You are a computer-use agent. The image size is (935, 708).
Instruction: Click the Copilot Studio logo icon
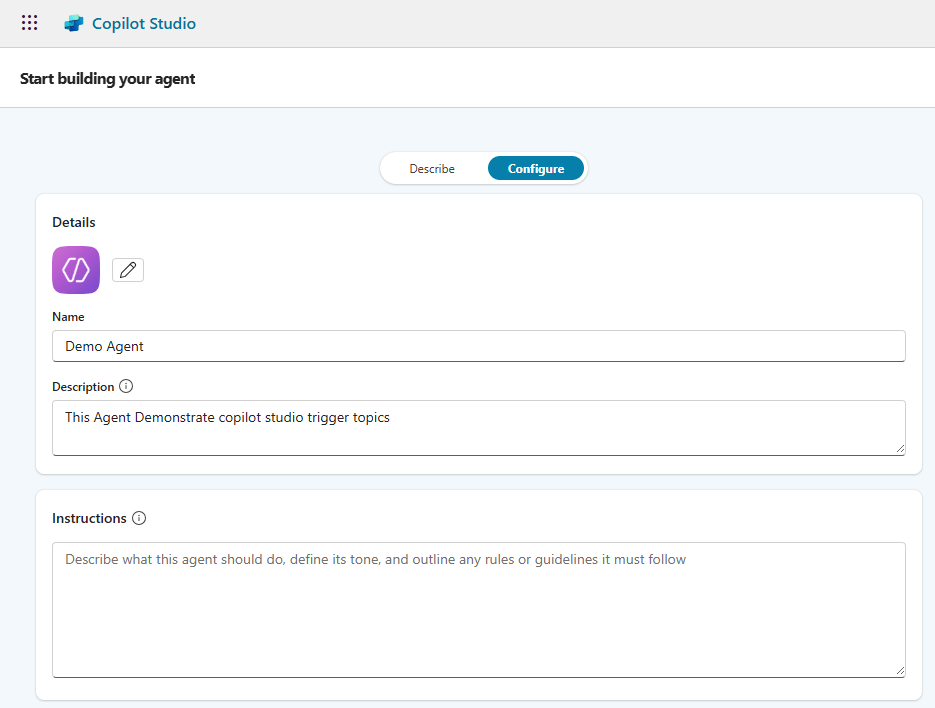point(74,24)
